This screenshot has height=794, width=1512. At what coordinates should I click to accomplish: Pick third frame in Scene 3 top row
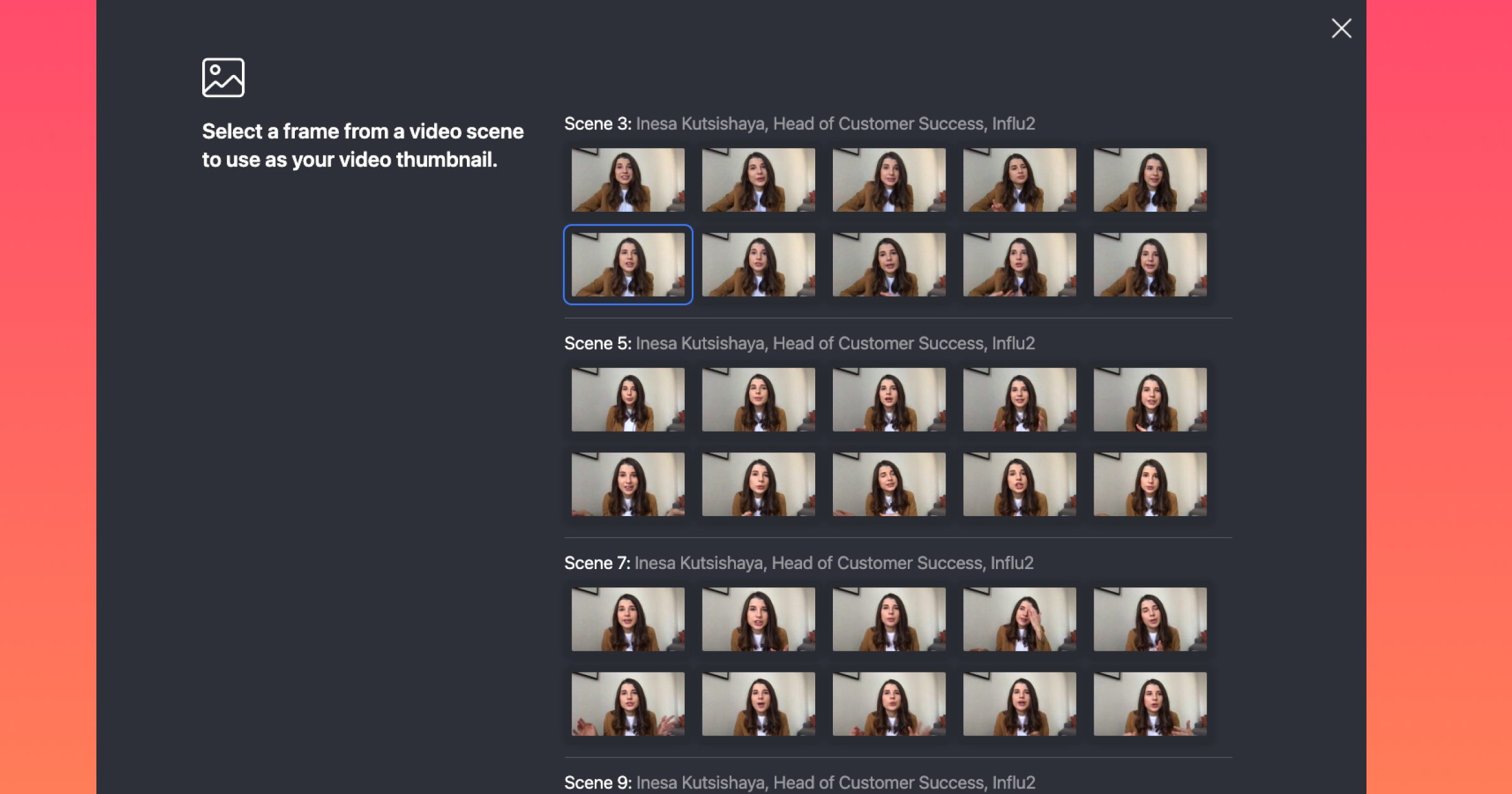(888, 180)
